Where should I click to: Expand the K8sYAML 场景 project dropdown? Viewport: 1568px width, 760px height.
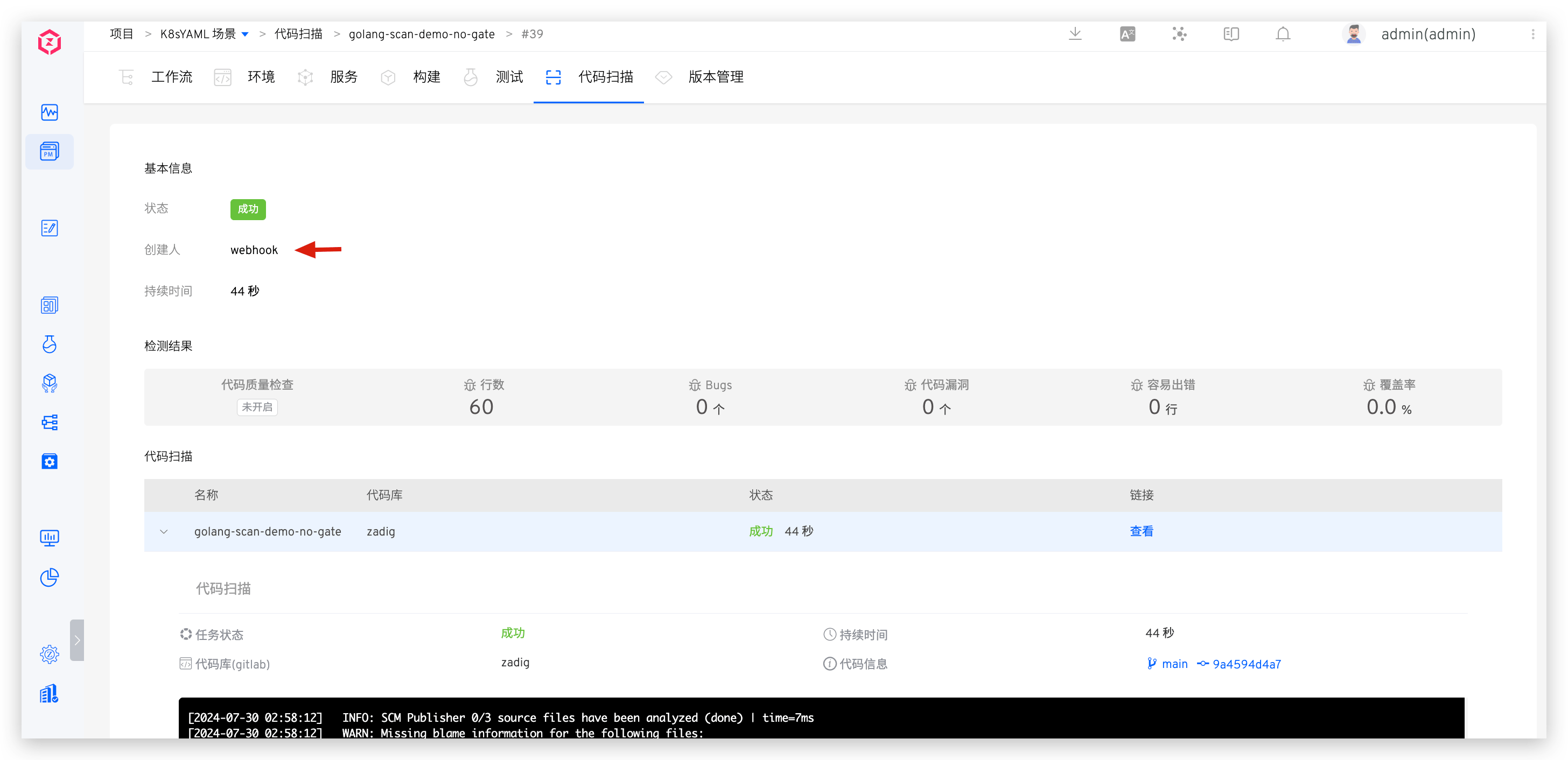click(246, 34)
